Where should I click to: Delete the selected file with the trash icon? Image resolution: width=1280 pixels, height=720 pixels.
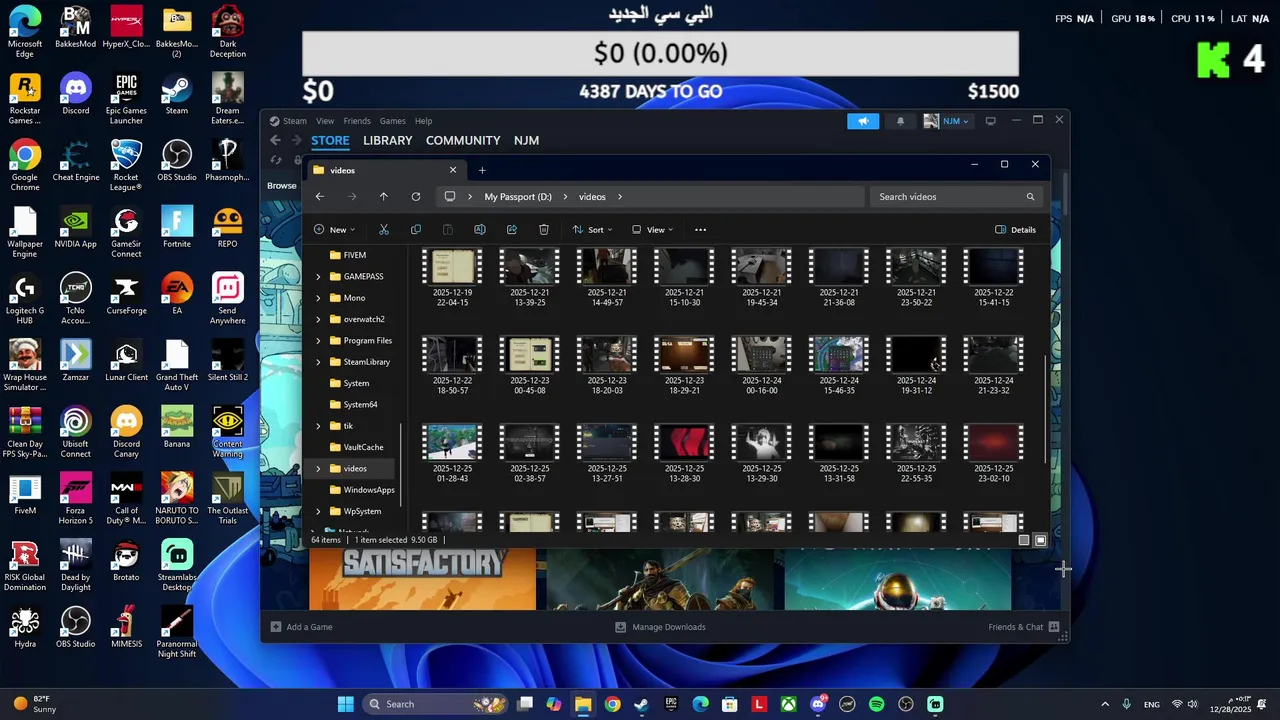tap(543, 230)
